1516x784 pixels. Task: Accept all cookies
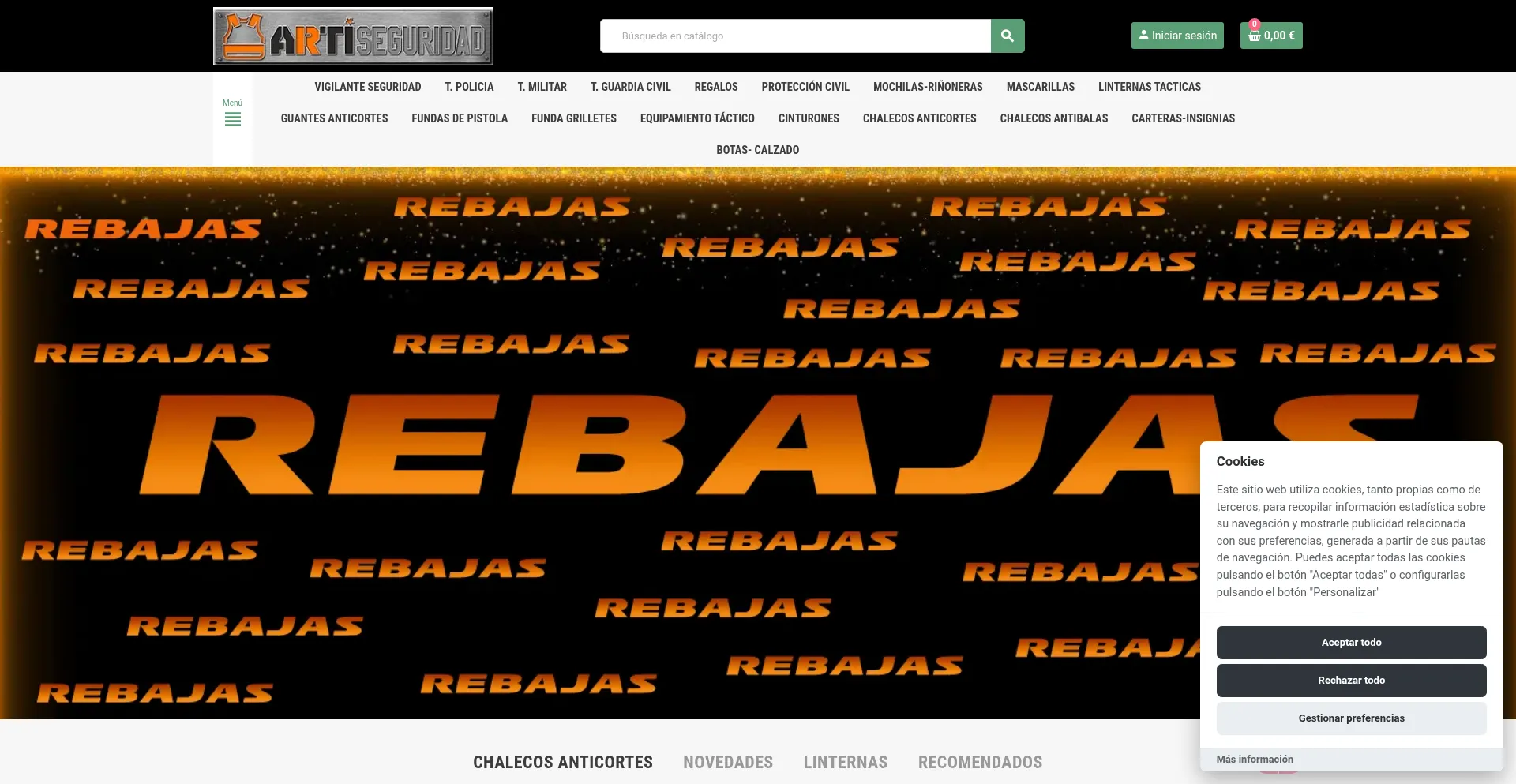1352,642
